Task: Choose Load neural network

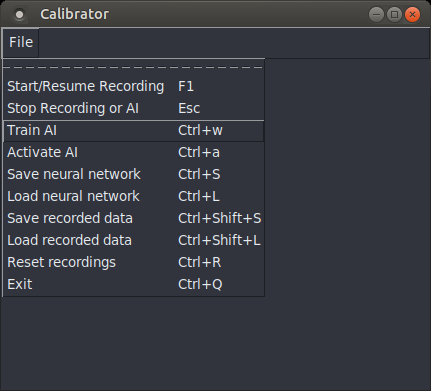Action: pyautogui.click(x=133, y=196)
